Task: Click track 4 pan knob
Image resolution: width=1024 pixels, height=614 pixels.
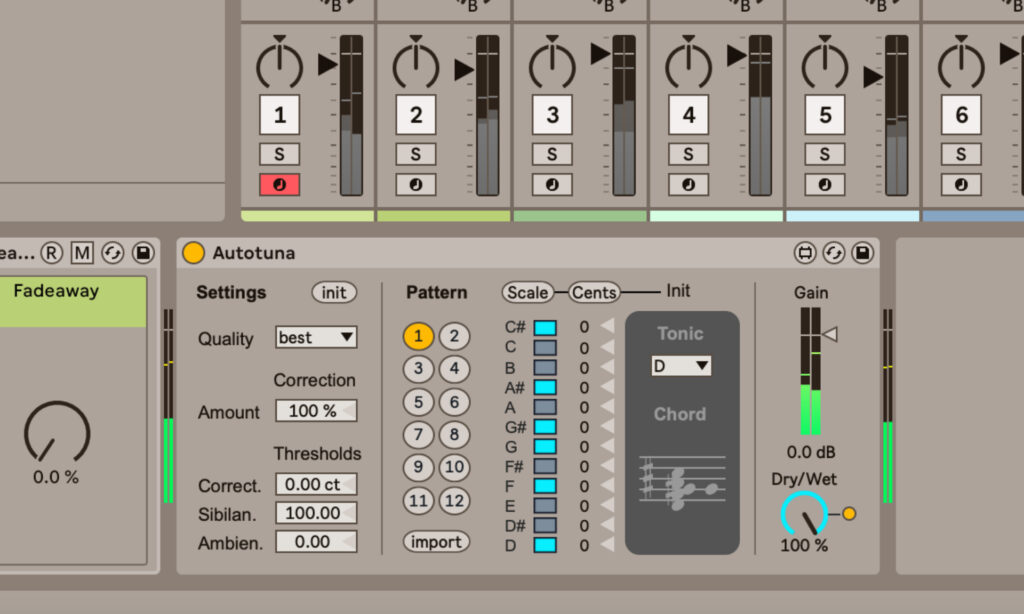Action: click(x=688, y=64)
